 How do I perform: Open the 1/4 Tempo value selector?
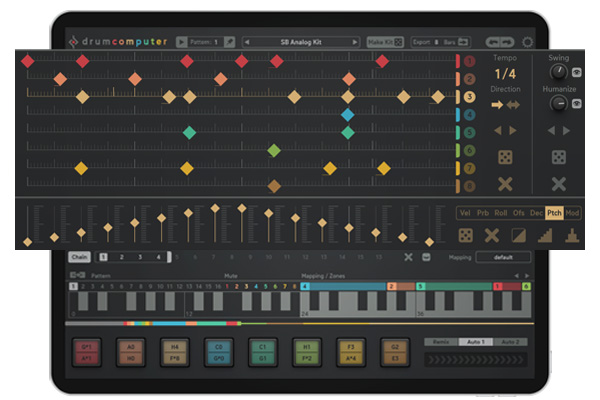click(505, 73)
